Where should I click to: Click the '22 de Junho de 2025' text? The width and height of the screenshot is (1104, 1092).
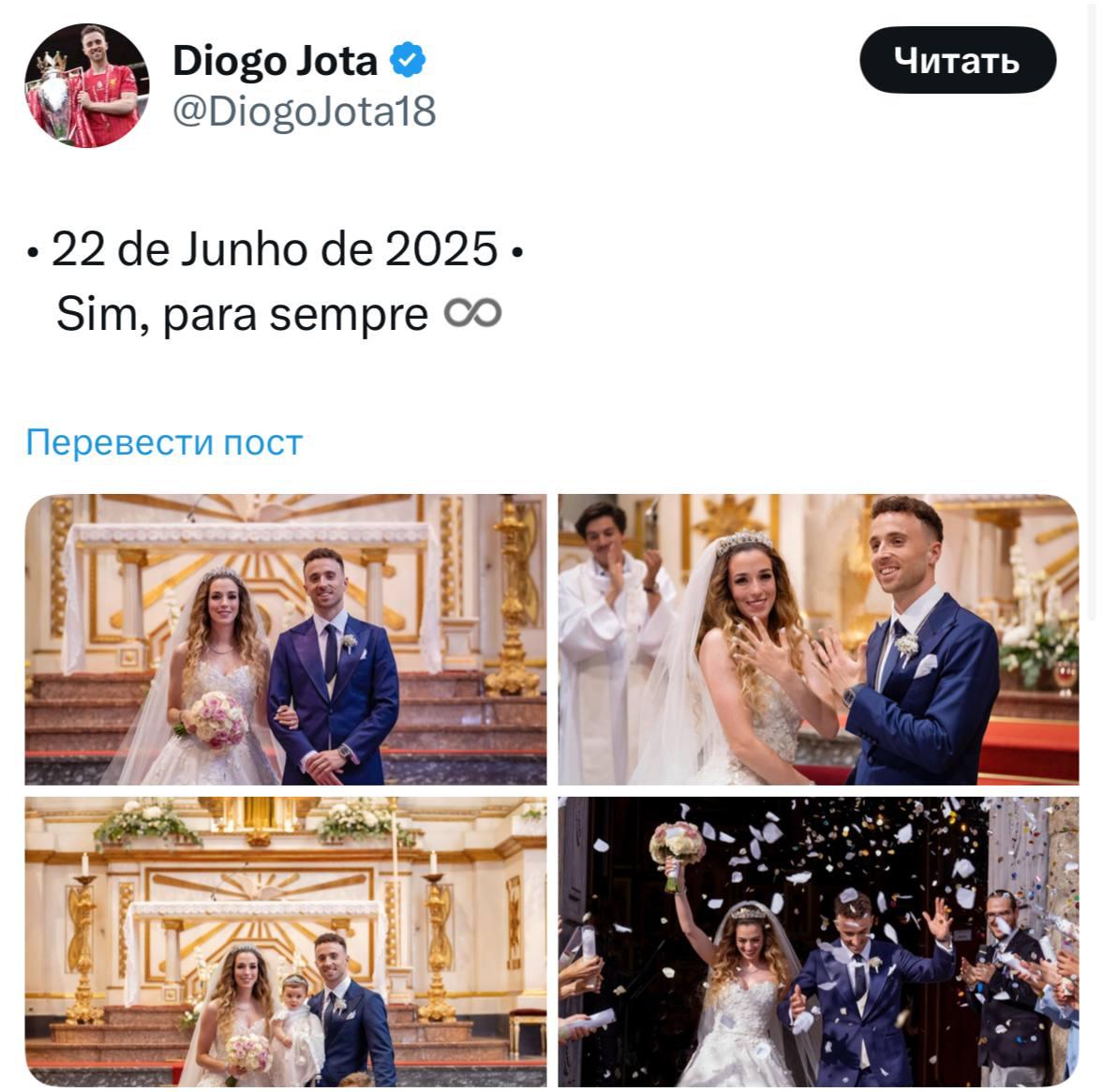(x=275, y=249)
